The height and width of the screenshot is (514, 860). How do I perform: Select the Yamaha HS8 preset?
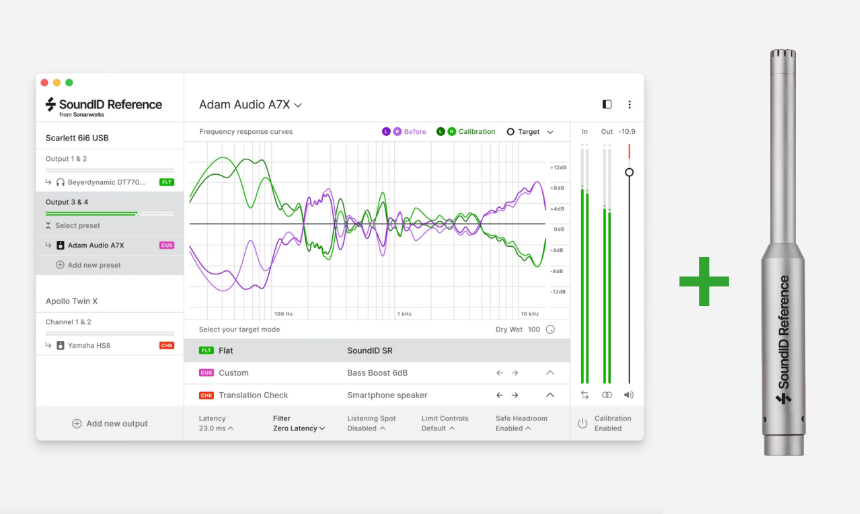point(110,346)
